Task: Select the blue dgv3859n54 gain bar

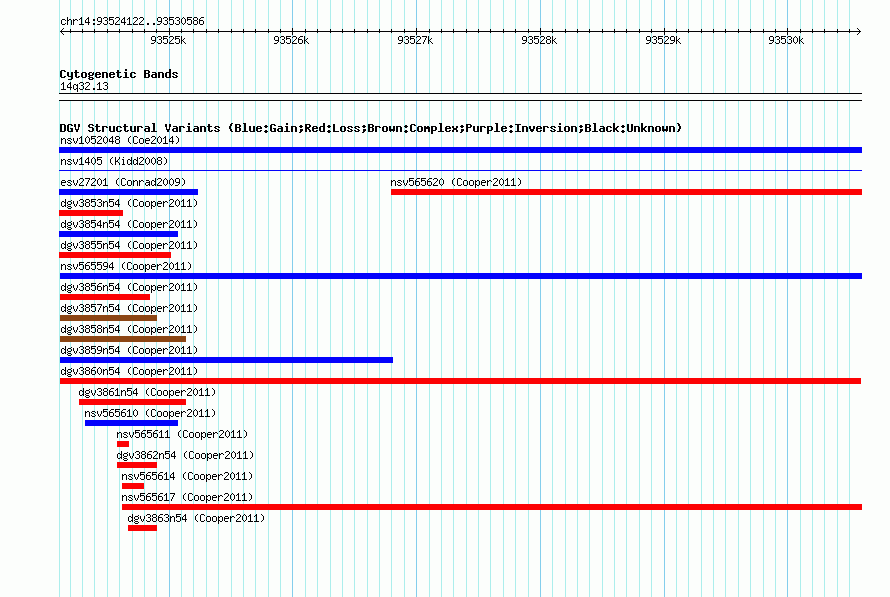Action: [x=226, y=360]
